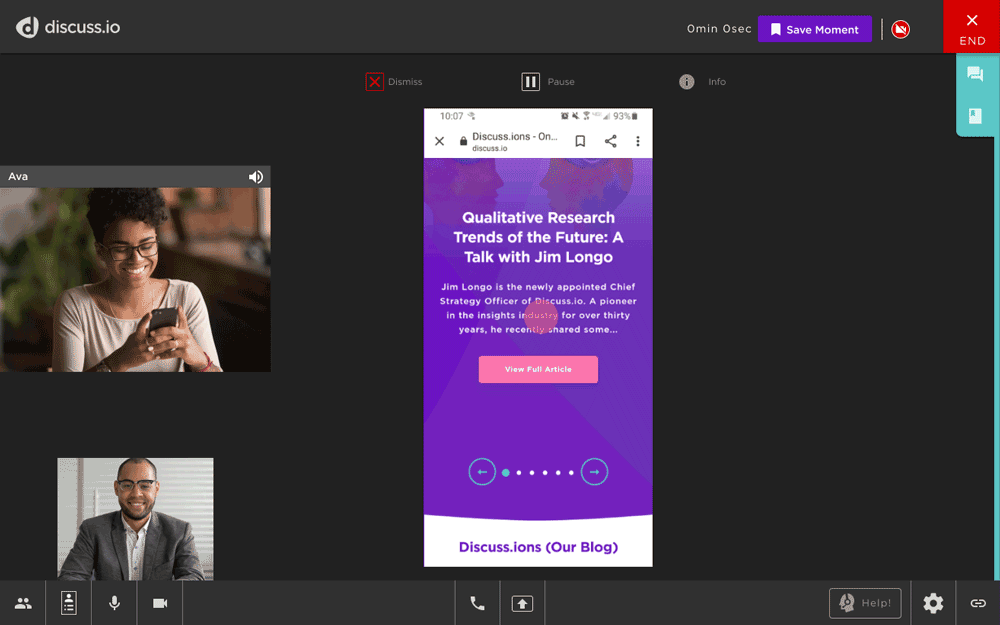Open the browser overflow menu in the preview
This screenshot has width=1000, height=625.
[638, 141]
